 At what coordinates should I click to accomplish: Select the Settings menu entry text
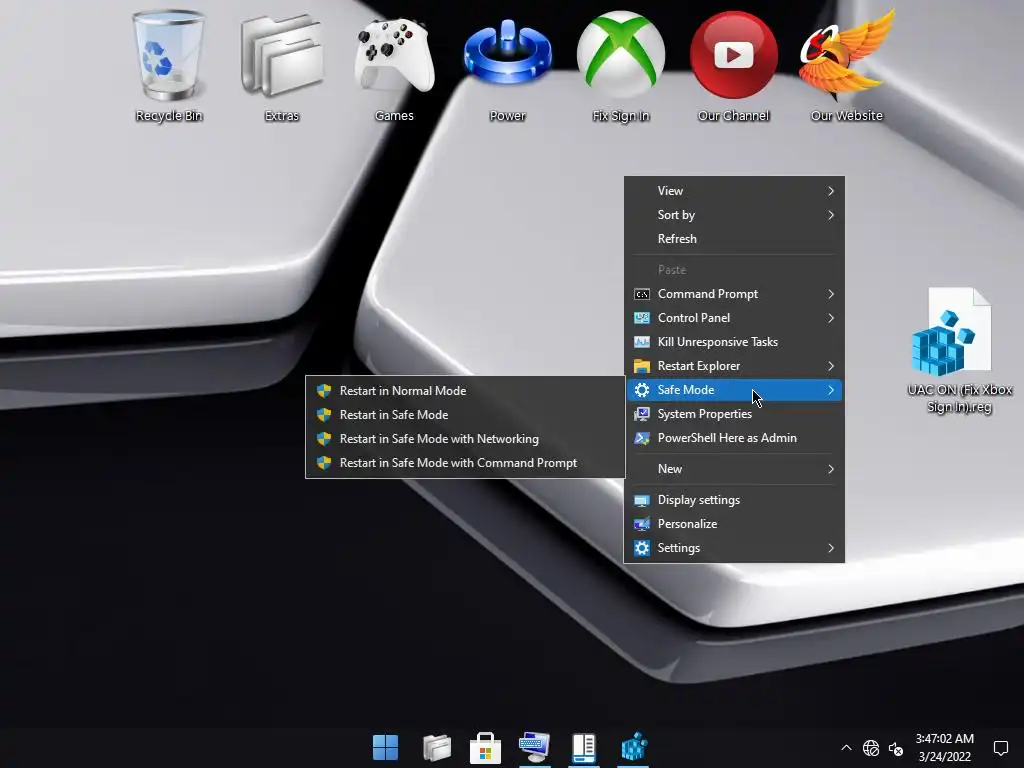[679, 548]
